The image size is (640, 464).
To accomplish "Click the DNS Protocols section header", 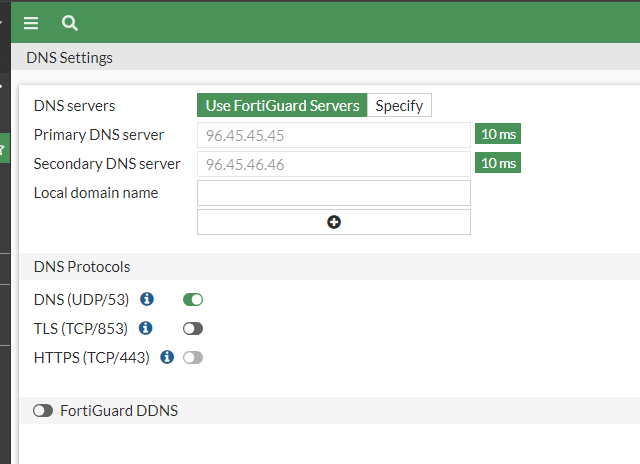I will point(82,267).
